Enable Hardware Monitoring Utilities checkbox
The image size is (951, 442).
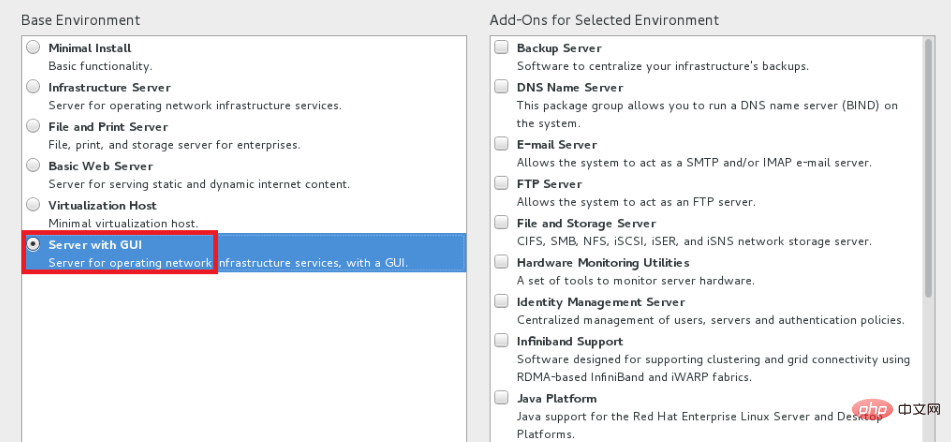pos(501,262)
